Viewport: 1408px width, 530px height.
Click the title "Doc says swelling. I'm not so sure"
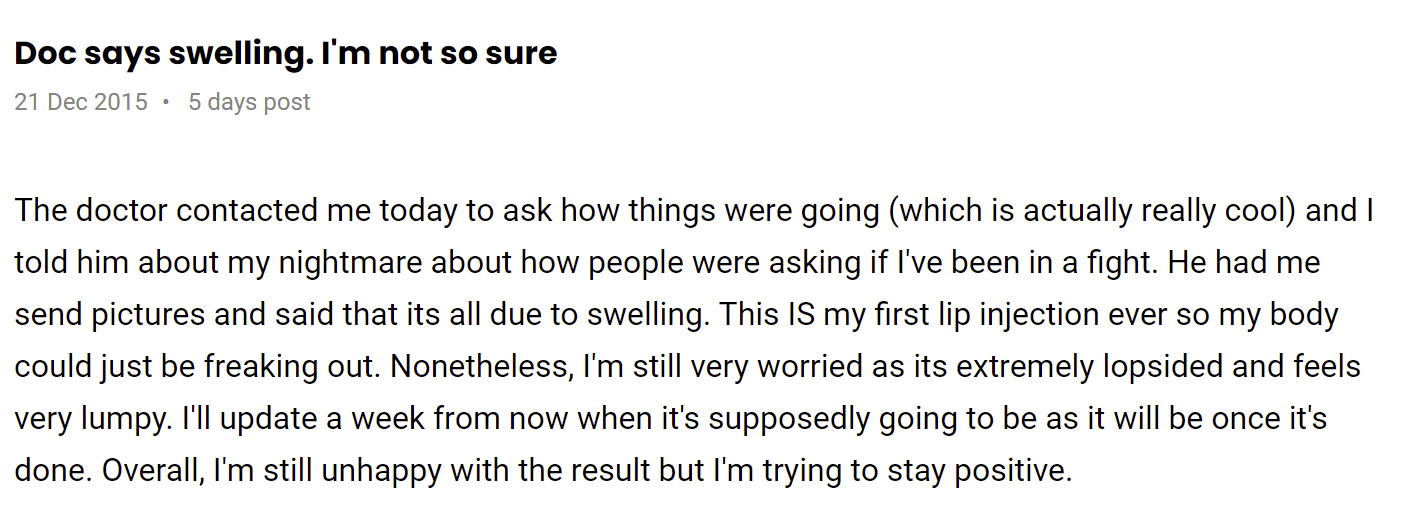pos(285,53)
